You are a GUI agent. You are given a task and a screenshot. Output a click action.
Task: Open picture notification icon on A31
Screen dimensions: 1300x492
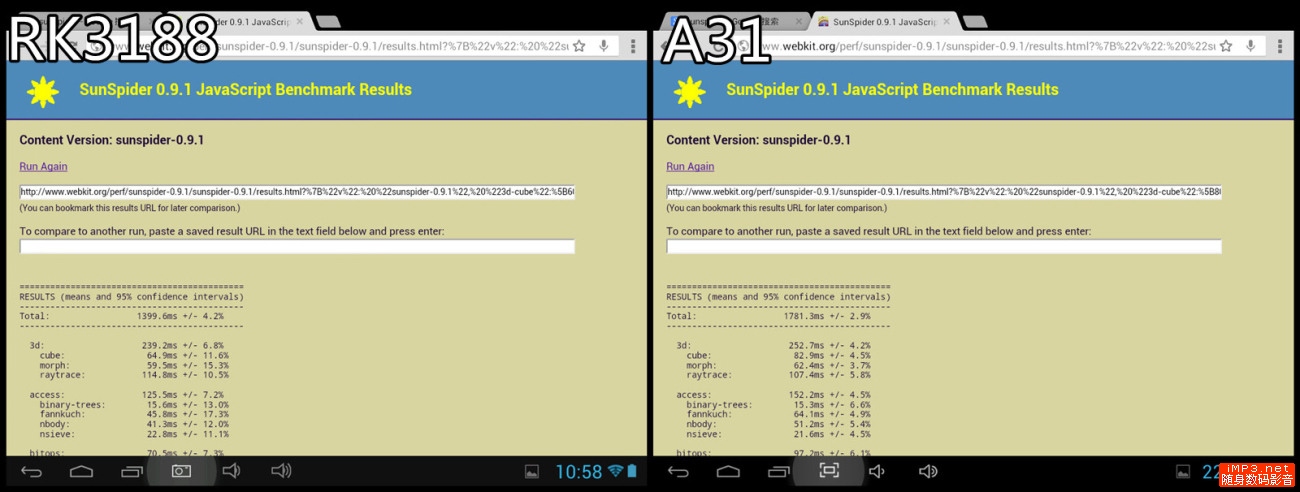tap(1182, 471)
